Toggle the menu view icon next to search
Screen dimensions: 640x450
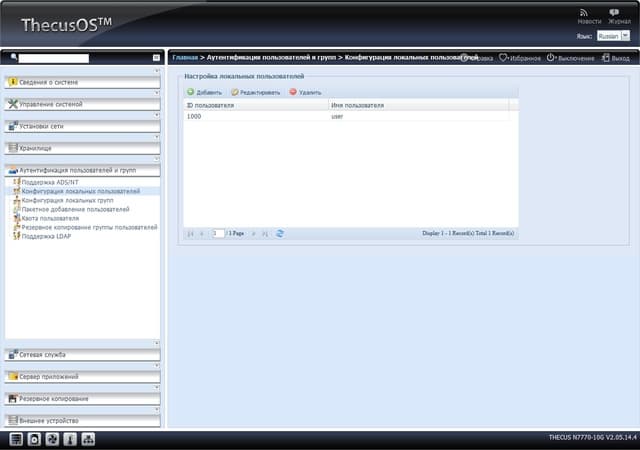pos(156,58)
